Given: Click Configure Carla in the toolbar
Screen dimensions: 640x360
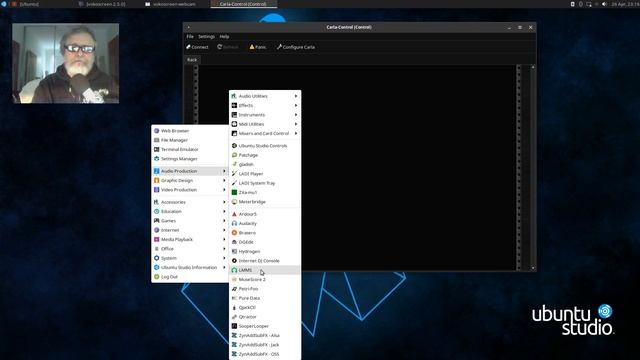Looking at the screenshot, I should click(x=296, y=47).
